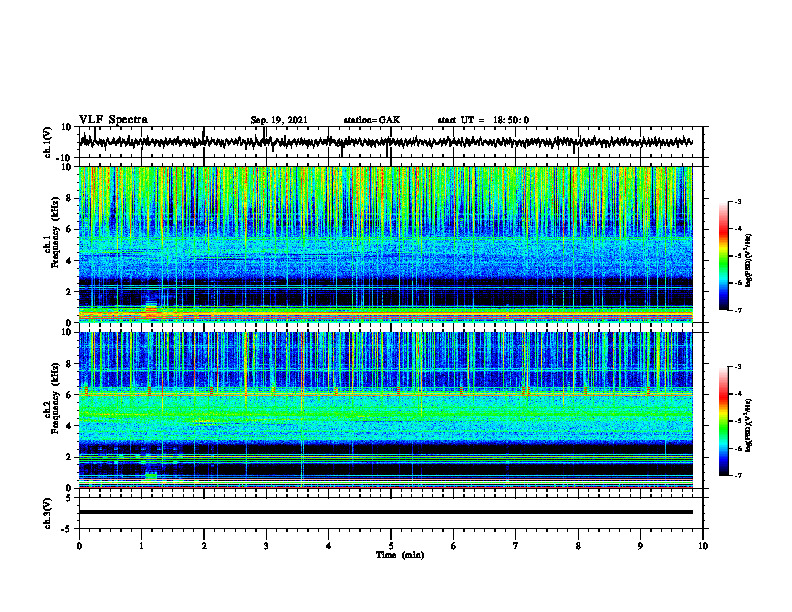Screen dimensions: 792x612
Task: Click the lower colorbar log(PSD) unit label
Action: [748, 425]
